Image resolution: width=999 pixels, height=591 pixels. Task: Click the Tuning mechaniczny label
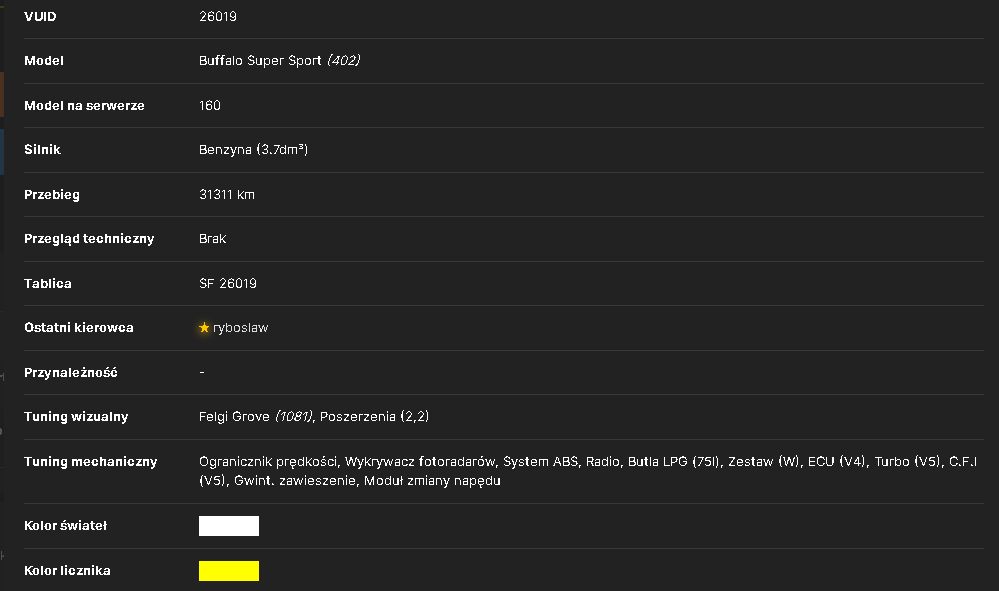coord(90,462)
